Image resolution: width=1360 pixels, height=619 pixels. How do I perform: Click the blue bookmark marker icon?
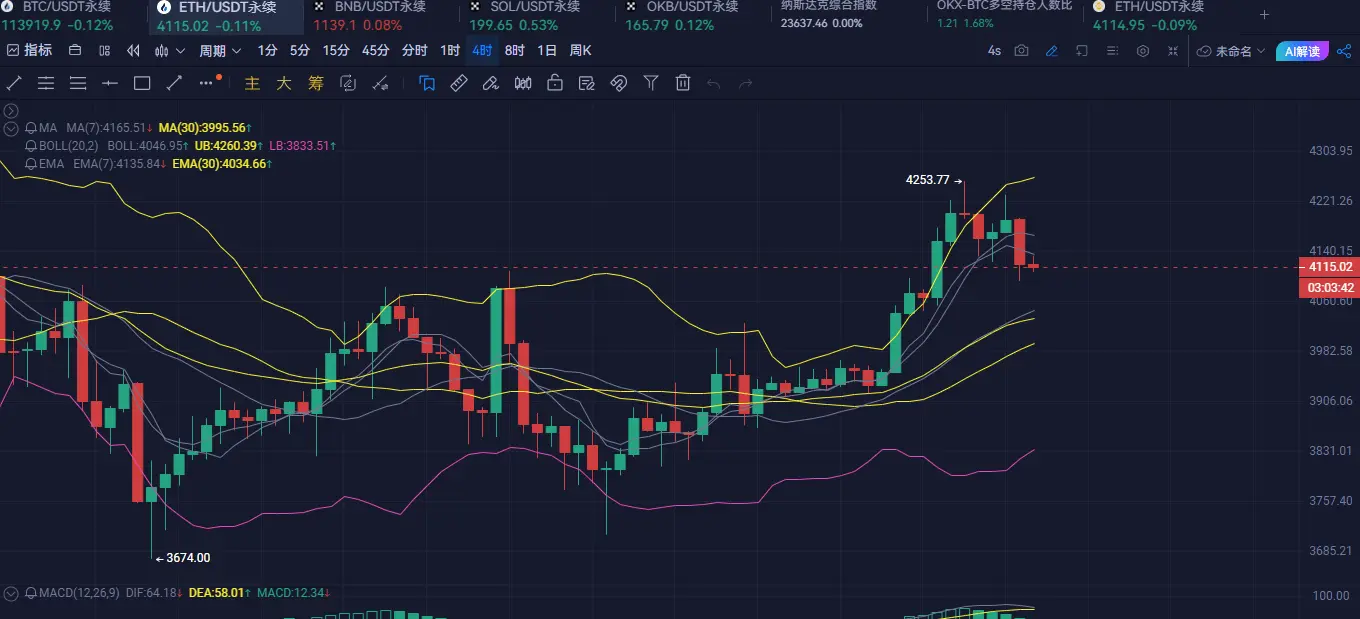(427, 83)
